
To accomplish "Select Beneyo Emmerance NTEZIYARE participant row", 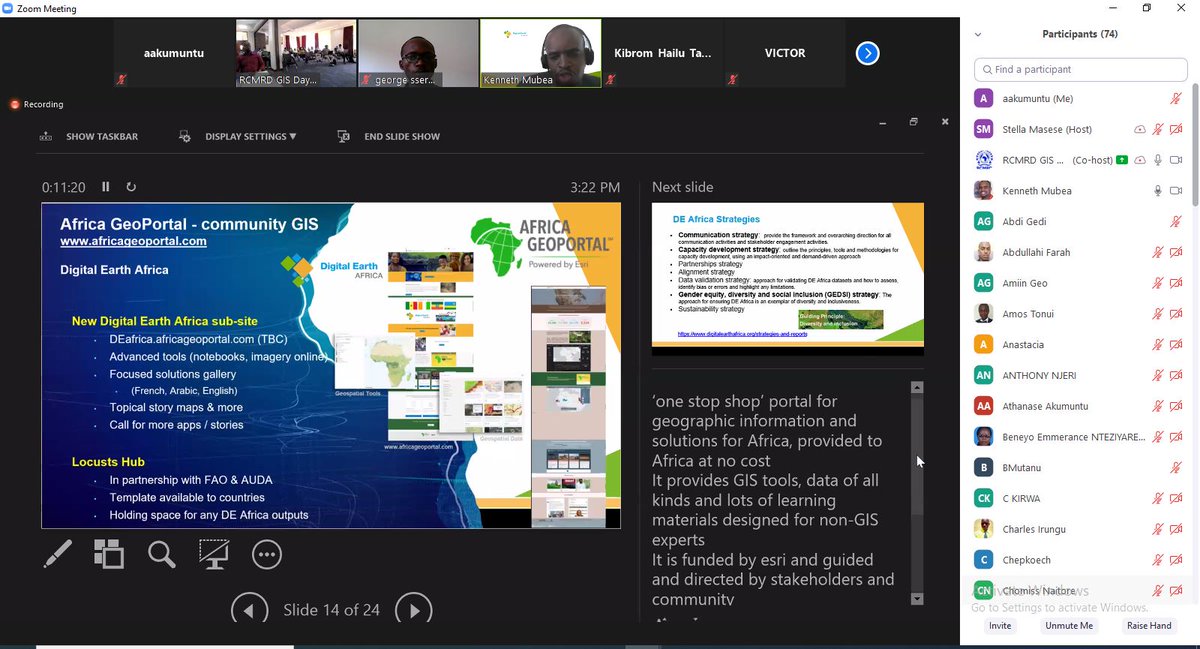I will click(x=1079, y=437).
